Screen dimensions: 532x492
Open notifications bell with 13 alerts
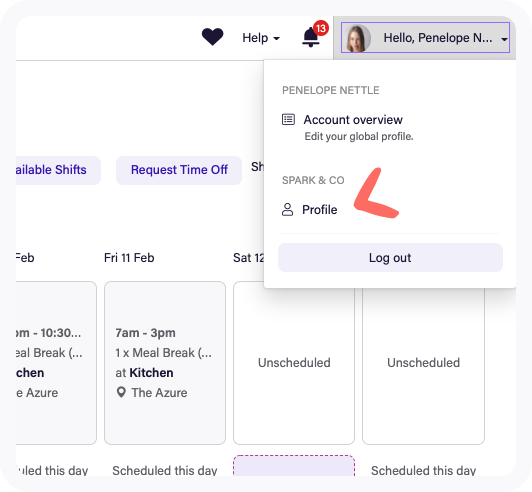pyautogui.click(x=310, y=37)
